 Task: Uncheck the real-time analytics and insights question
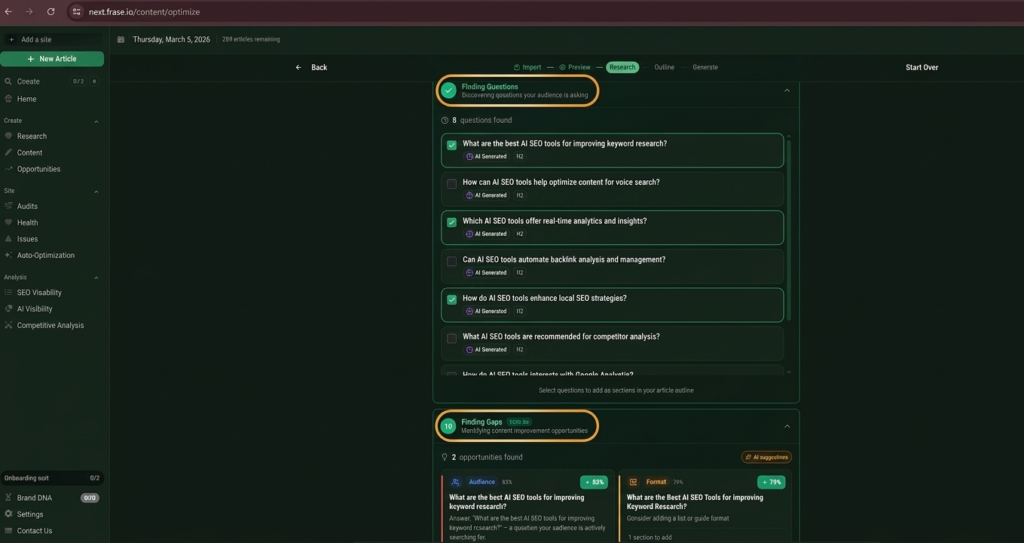point(452,222)
